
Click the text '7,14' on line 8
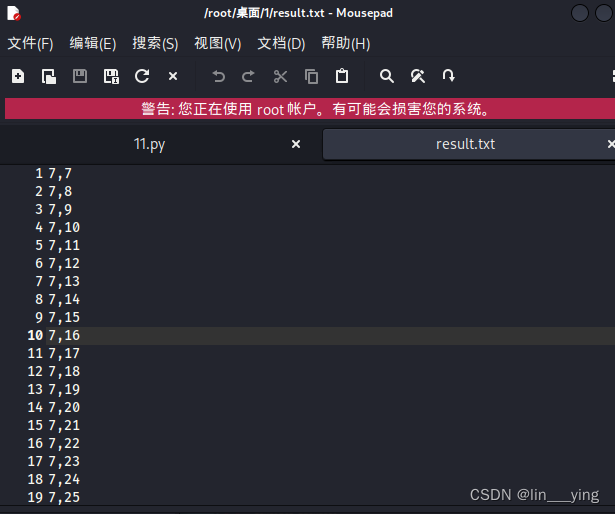[x=64, y=299]
